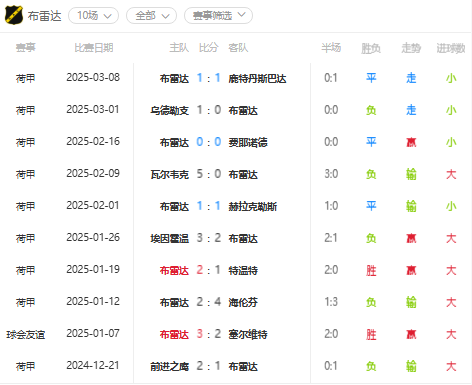Click the 进球数 column header
472x385 pixels.
pyautogui.click(x=451, y=49)
